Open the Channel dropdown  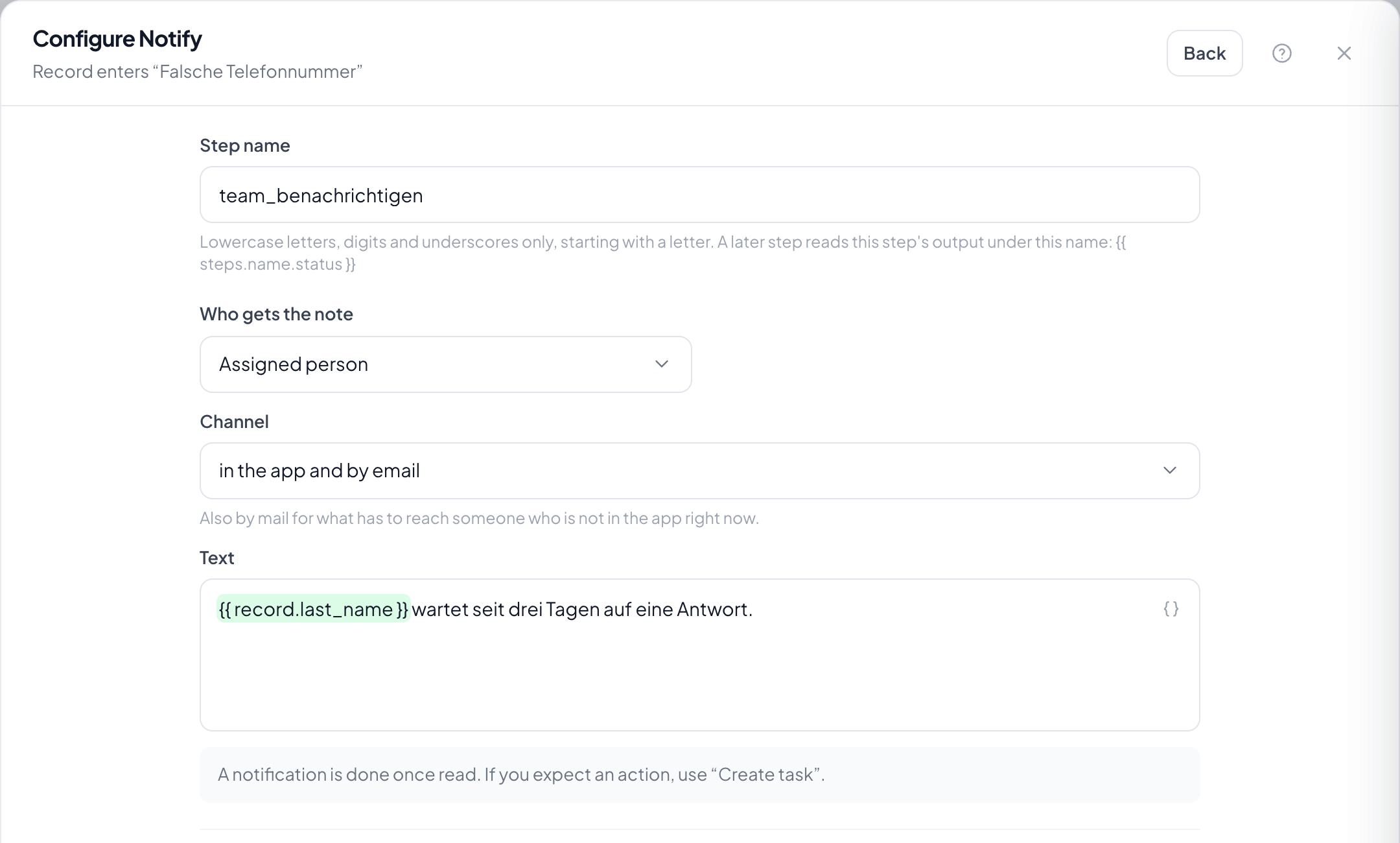pos(699,471)
